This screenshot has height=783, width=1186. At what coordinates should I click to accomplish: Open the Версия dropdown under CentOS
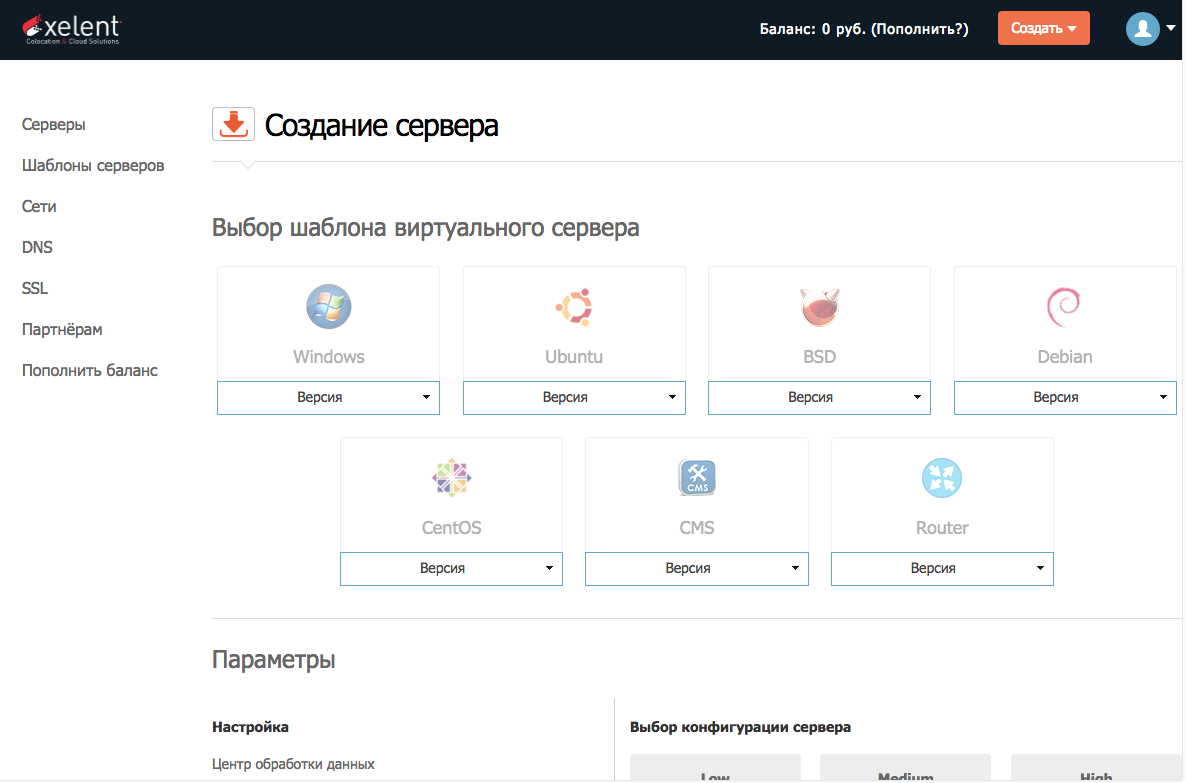tap(451, 568)
